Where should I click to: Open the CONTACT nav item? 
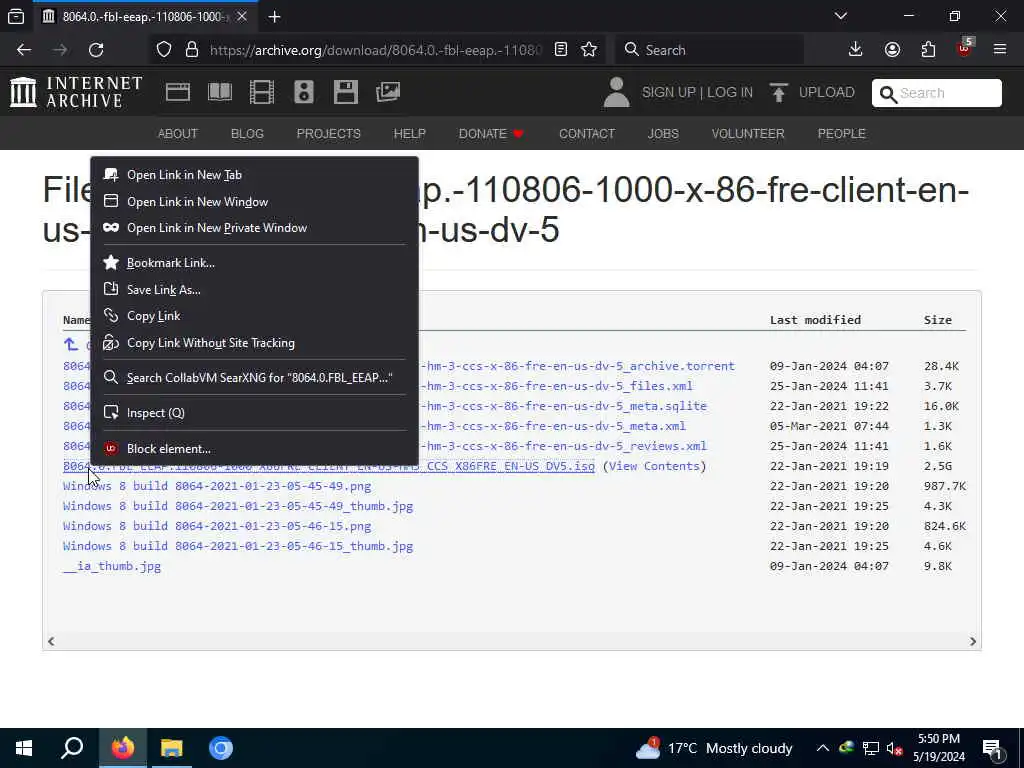(587, 134)
